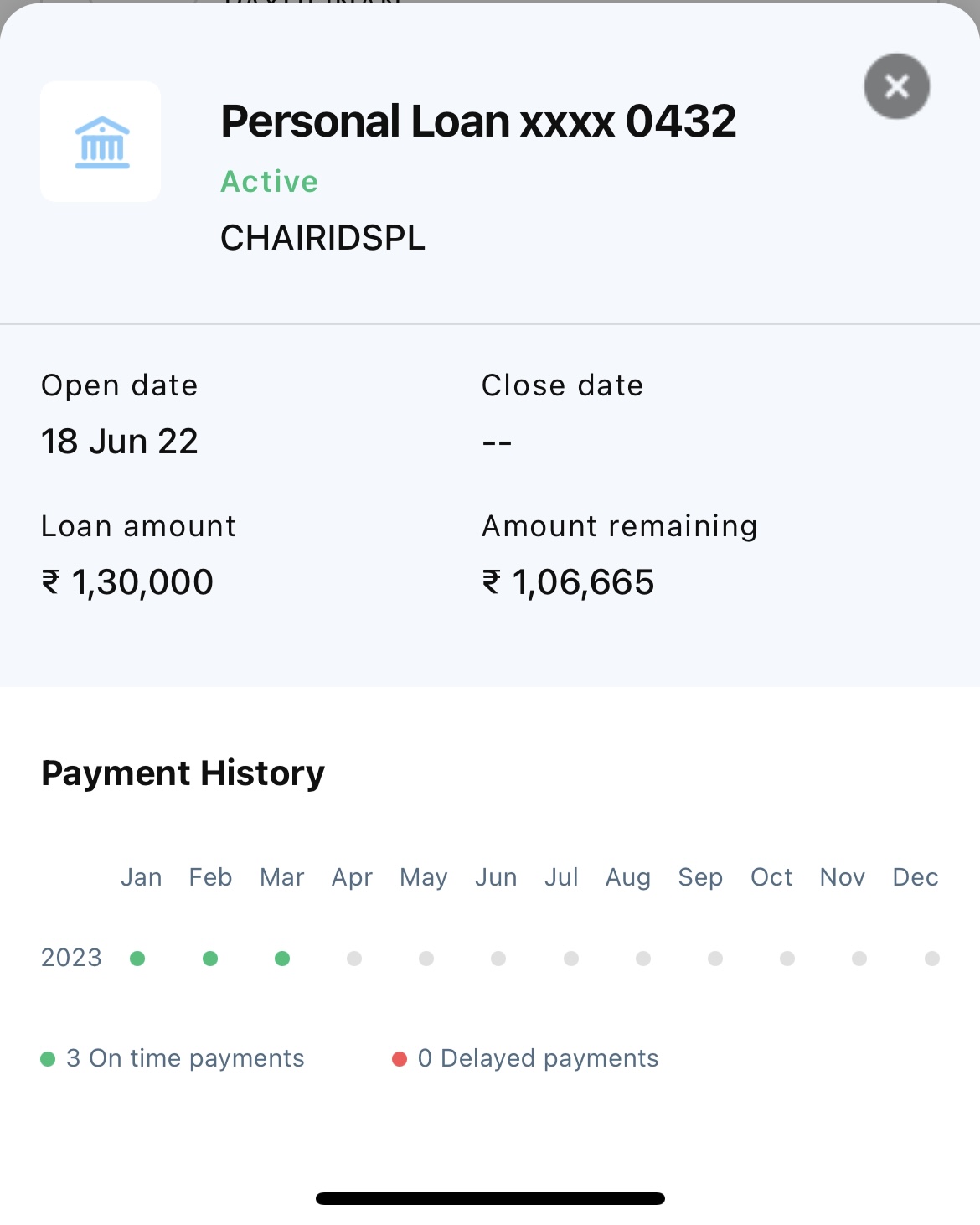Tap the Loan amount value ₹ 1,30,000
980x1225 pixels.
pyautogui.click(x=127, y=582)
